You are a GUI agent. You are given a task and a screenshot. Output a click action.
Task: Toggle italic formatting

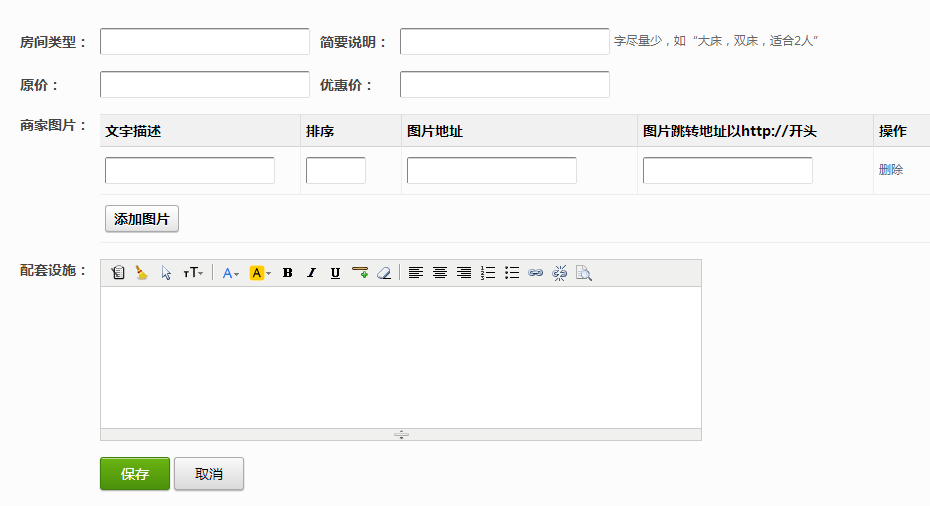(x=311, y=273)
